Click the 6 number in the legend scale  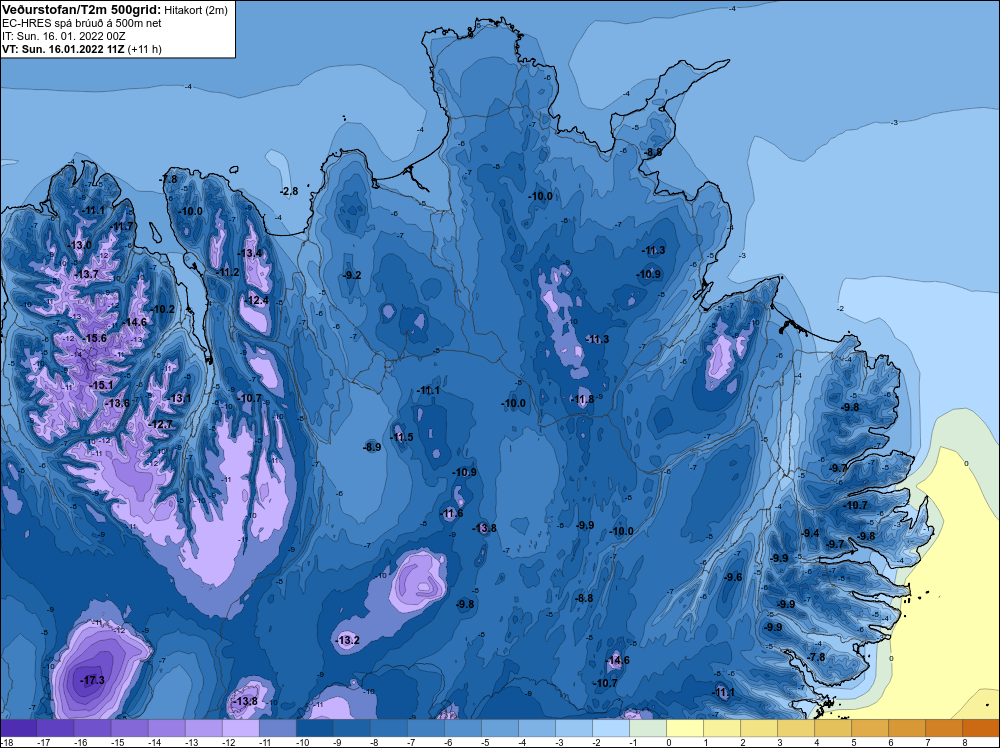click(x=891, y=742)
